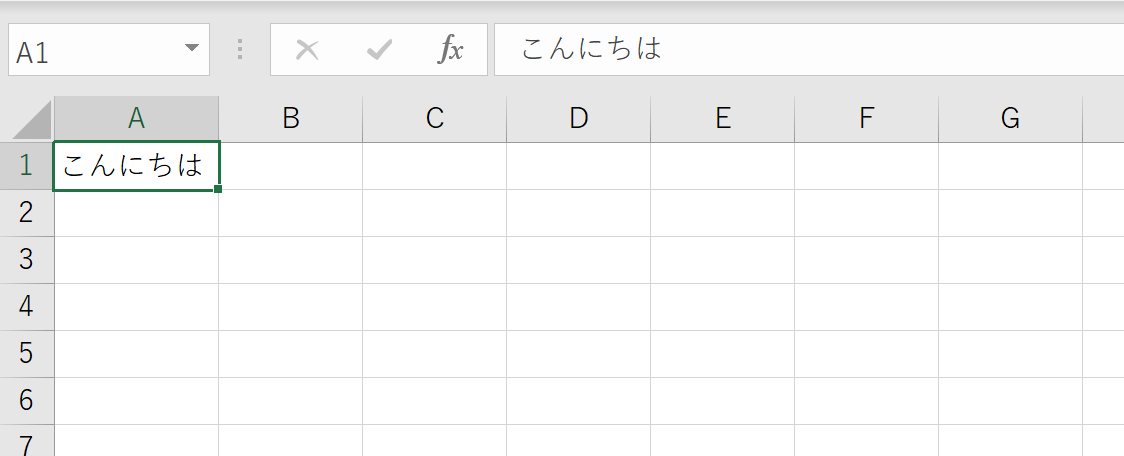
Task: Select column D header
Action: 578,118
